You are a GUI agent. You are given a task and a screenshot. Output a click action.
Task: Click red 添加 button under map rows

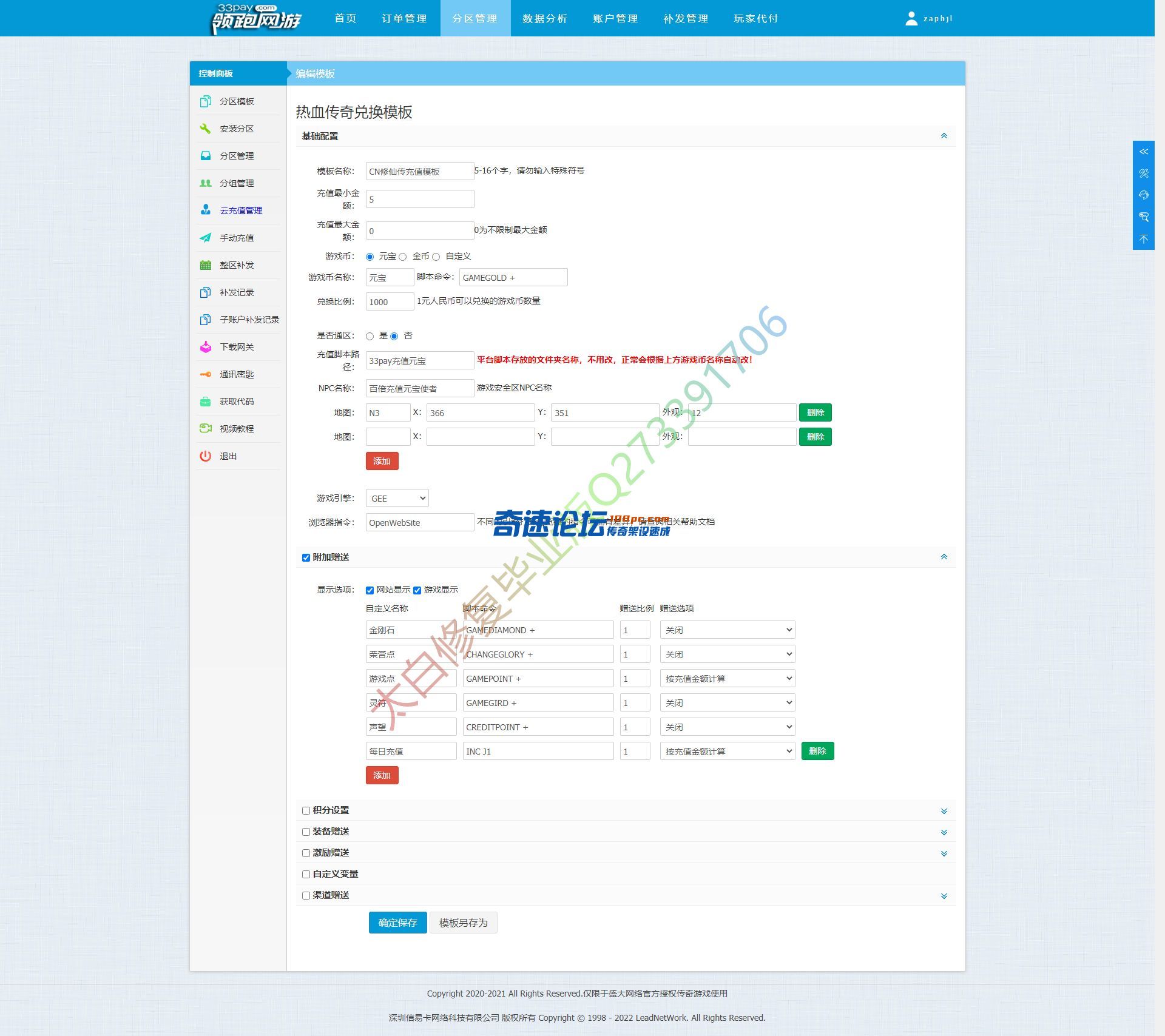382,461
